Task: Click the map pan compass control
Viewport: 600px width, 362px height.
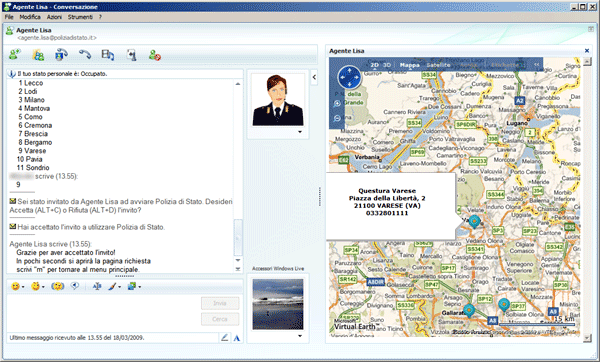Action: coord(349,77)
